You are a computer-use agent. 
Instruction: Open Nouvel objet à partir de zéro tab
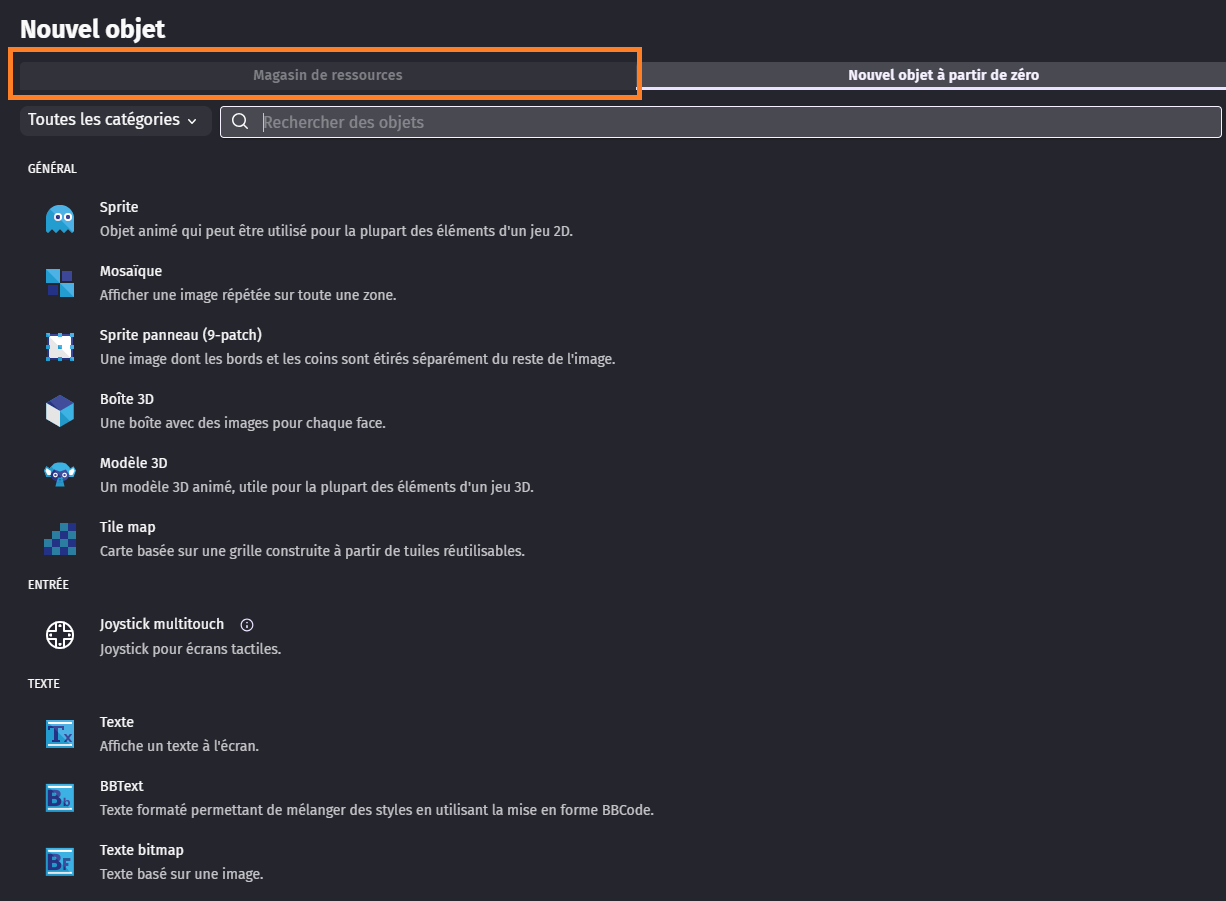[943, 75]
